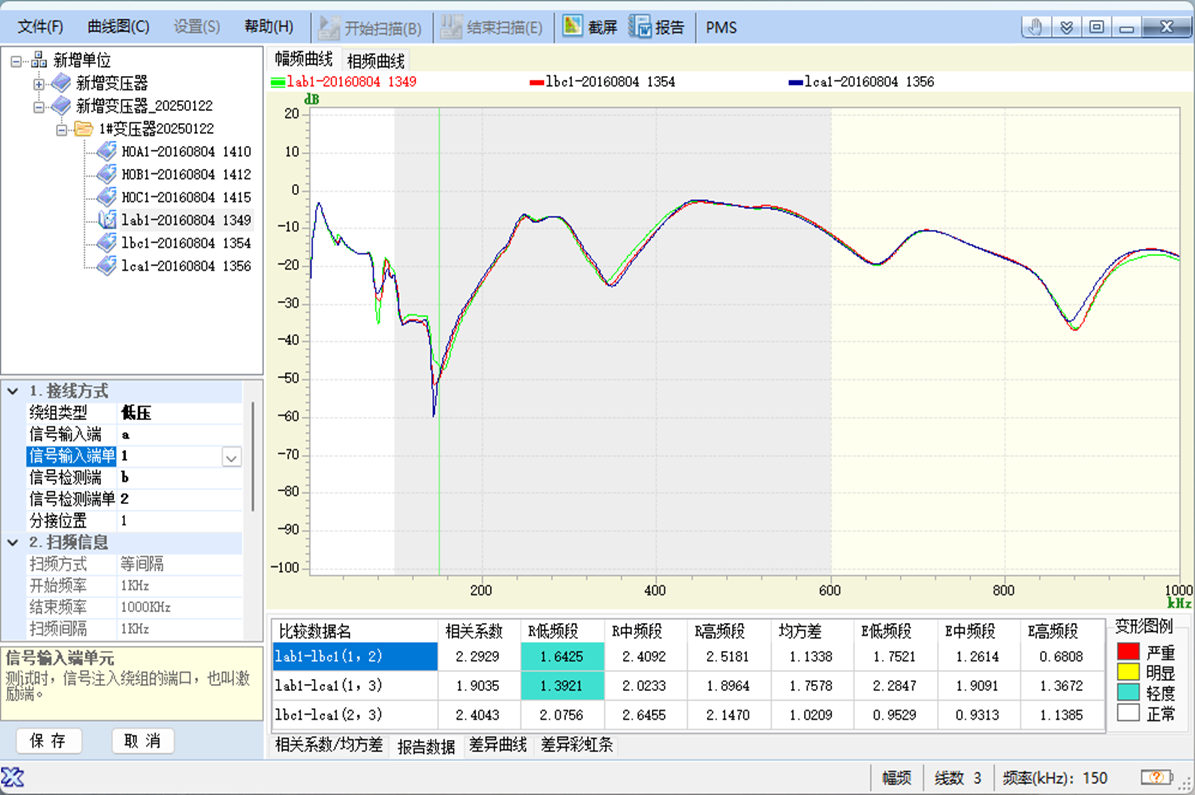Click the double-chevron collapse icon at top right
This screenshot has height=795, width=1195.
click(1067, 27)
